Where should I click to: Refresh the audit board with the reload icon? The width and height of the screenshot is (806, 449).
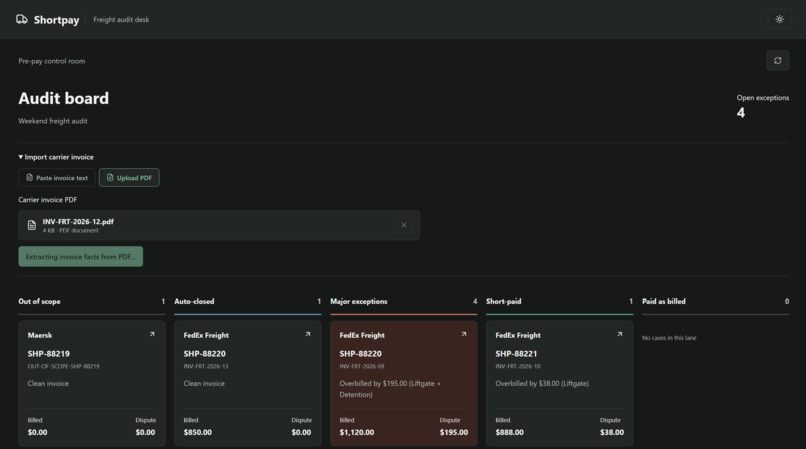pyautogui.click(x=777, y=61)
